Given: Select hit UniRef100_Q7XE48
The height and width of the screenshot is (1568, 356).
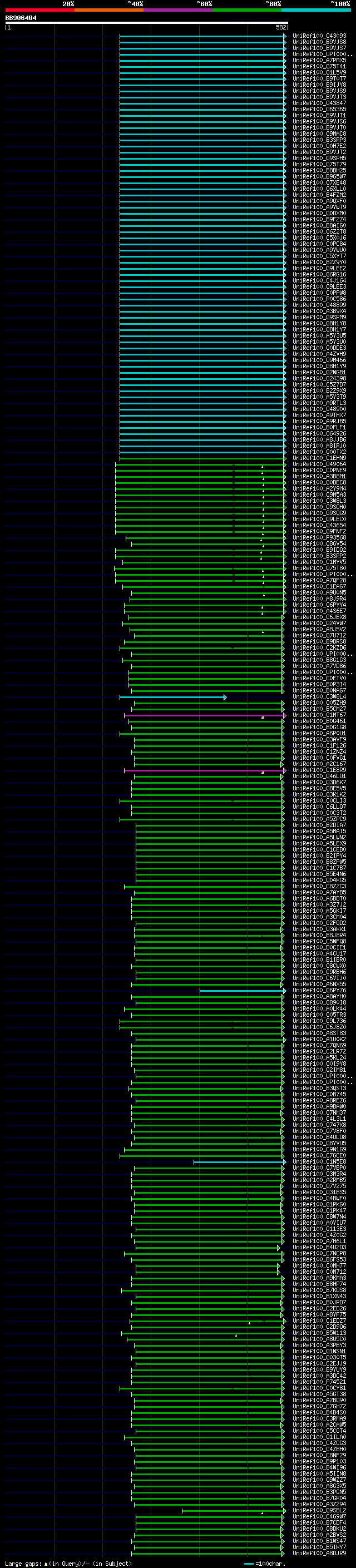Looking at the screenshot, I should click(x=319, y=182).
